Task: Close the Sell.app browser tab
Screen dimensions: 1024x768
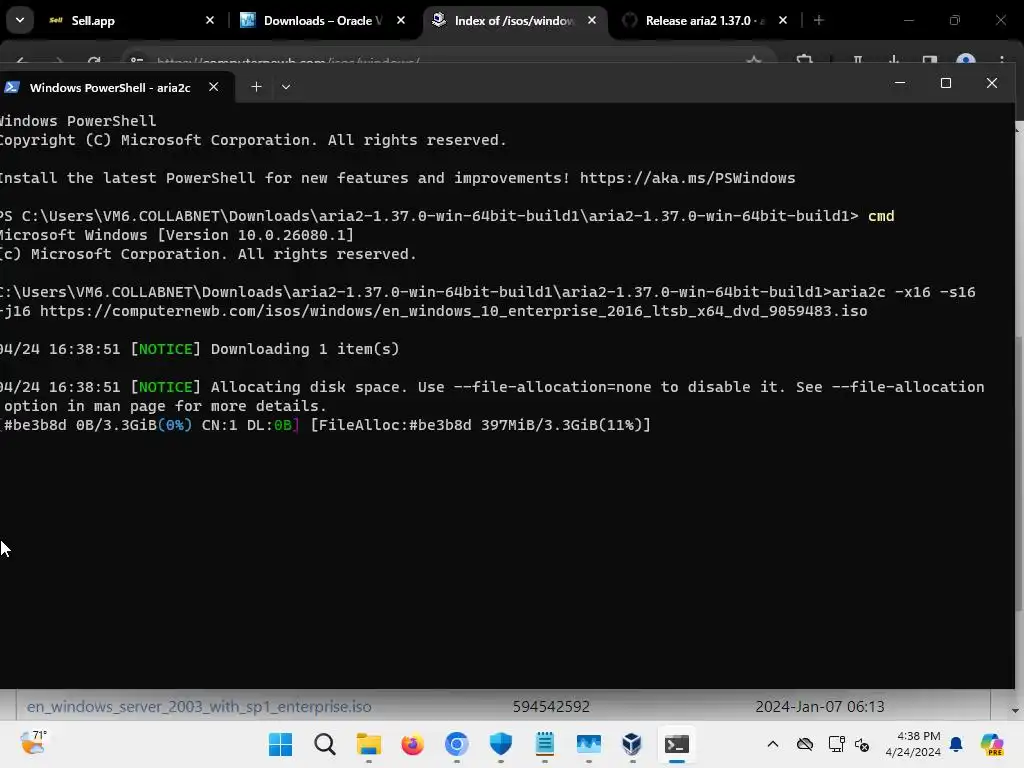Action: [x=210, y=21]
